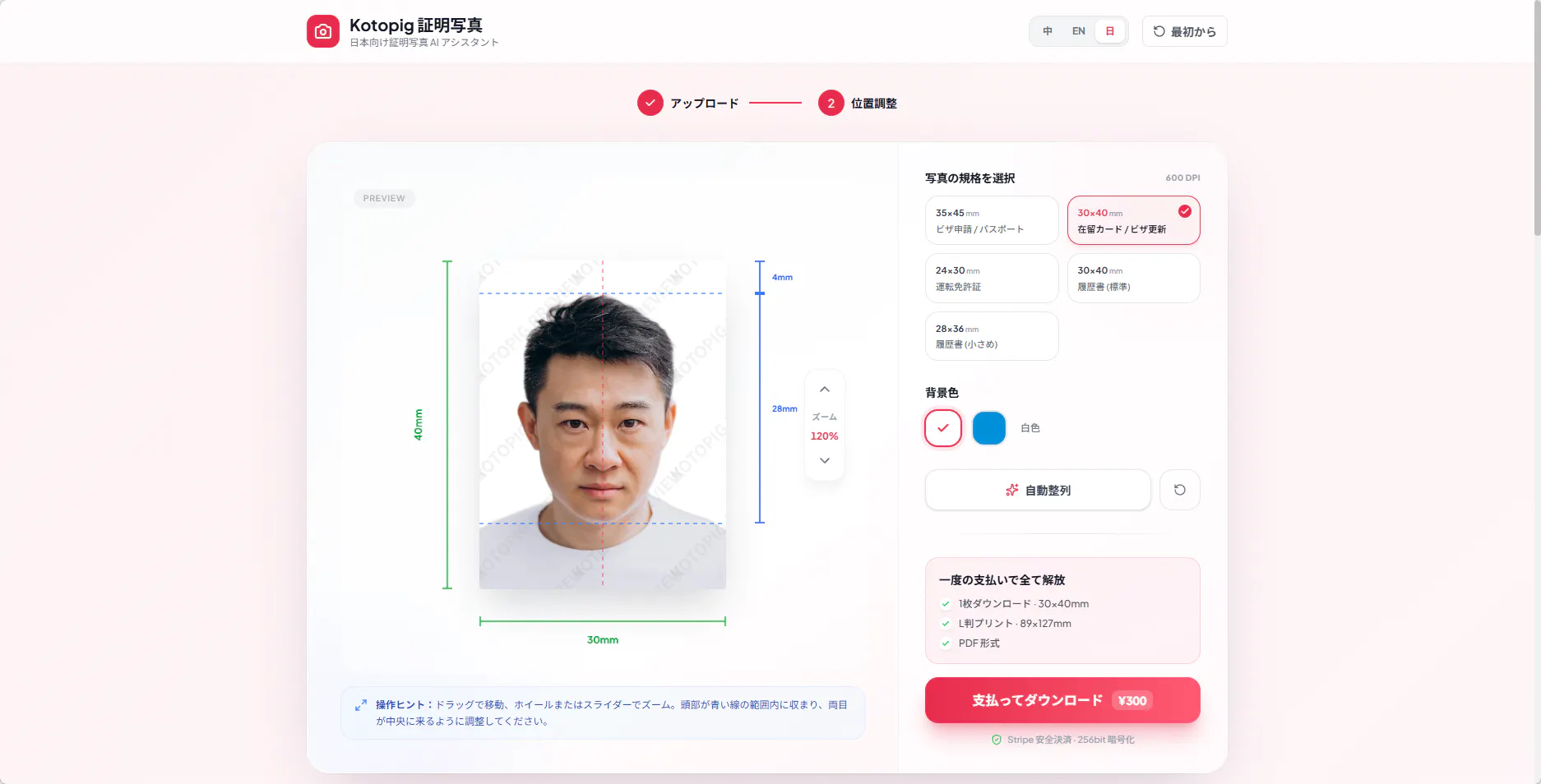The image size is (1541, 784).
Task: Click the reset rotate icon next to 自動整列
Action: 1179,490
